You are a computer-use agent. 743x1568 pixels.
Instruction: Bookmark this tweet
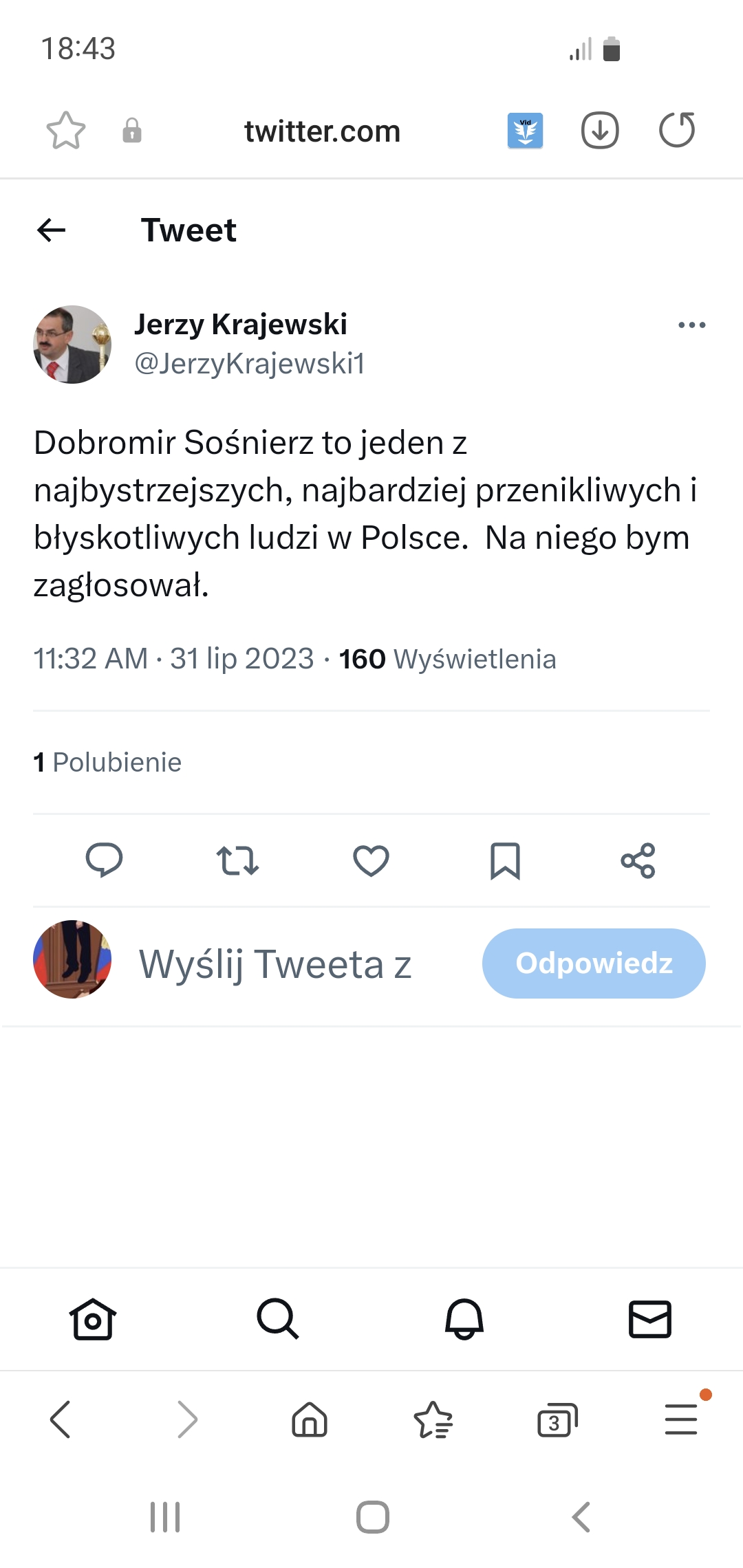(x=505, y=860)
